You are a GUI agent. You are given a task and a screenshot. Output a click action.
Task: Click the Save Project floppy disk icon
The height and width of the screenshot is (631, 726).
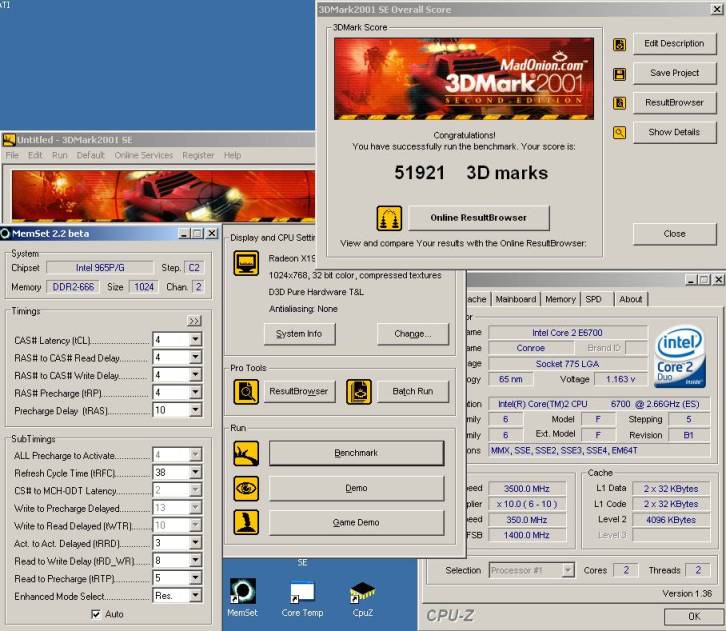(x=619, y=74)
